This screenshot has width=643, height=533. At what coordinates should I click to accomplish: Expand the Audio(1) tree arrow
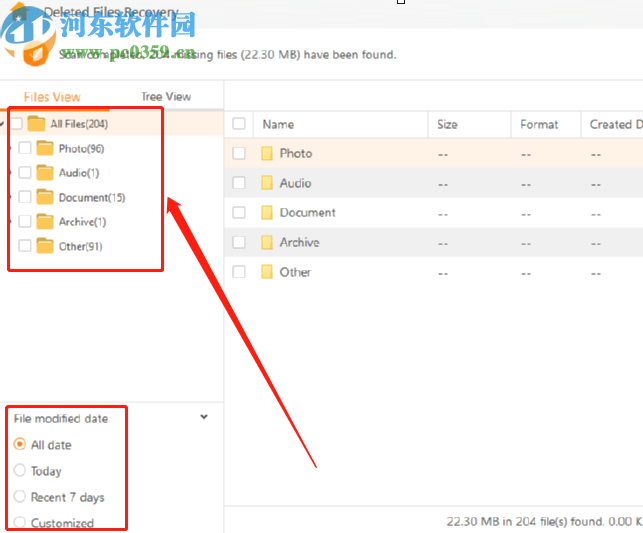click(11, 173)
